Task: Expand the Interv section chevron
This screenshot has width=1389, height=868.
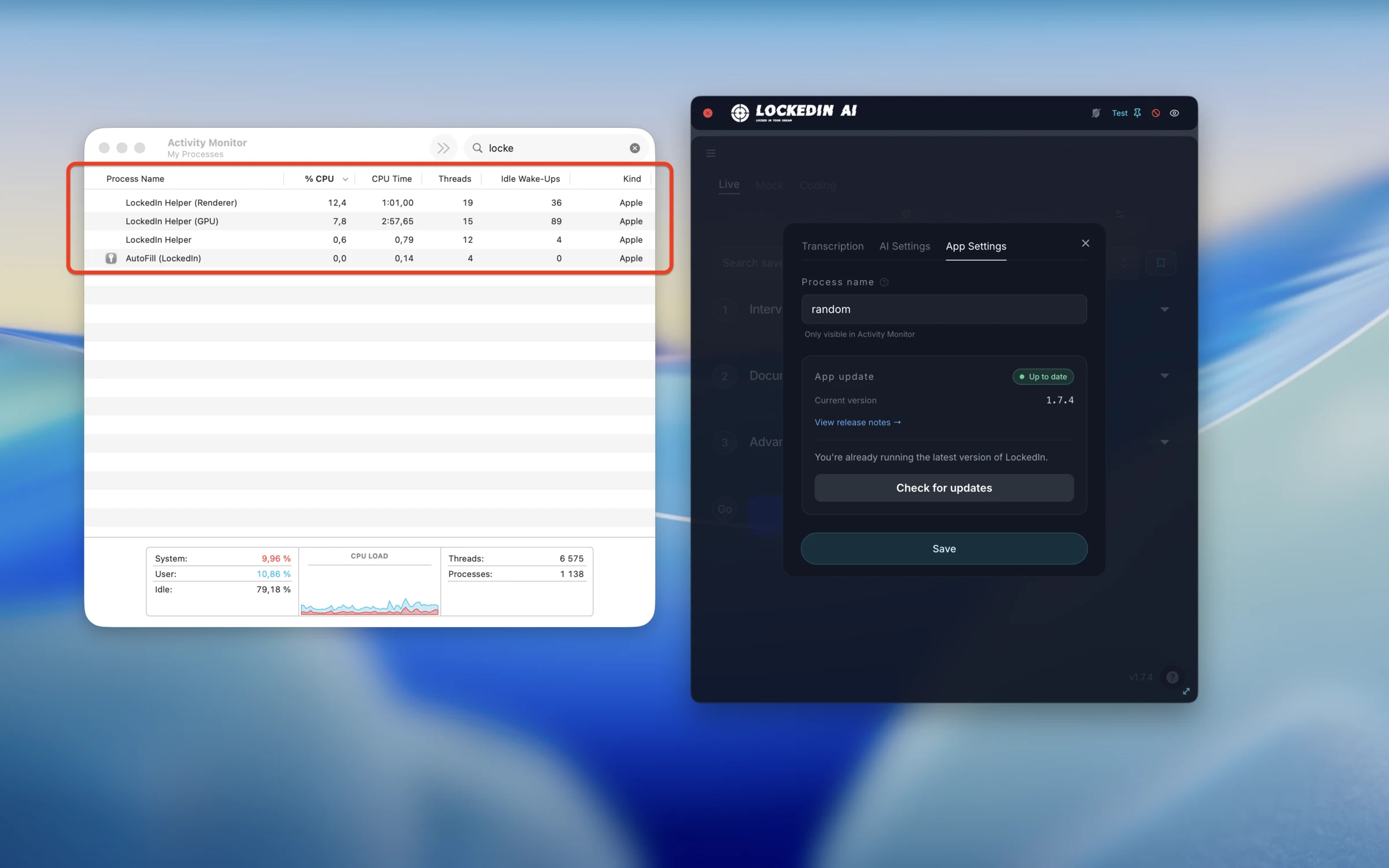Action: pos(1164,310)
